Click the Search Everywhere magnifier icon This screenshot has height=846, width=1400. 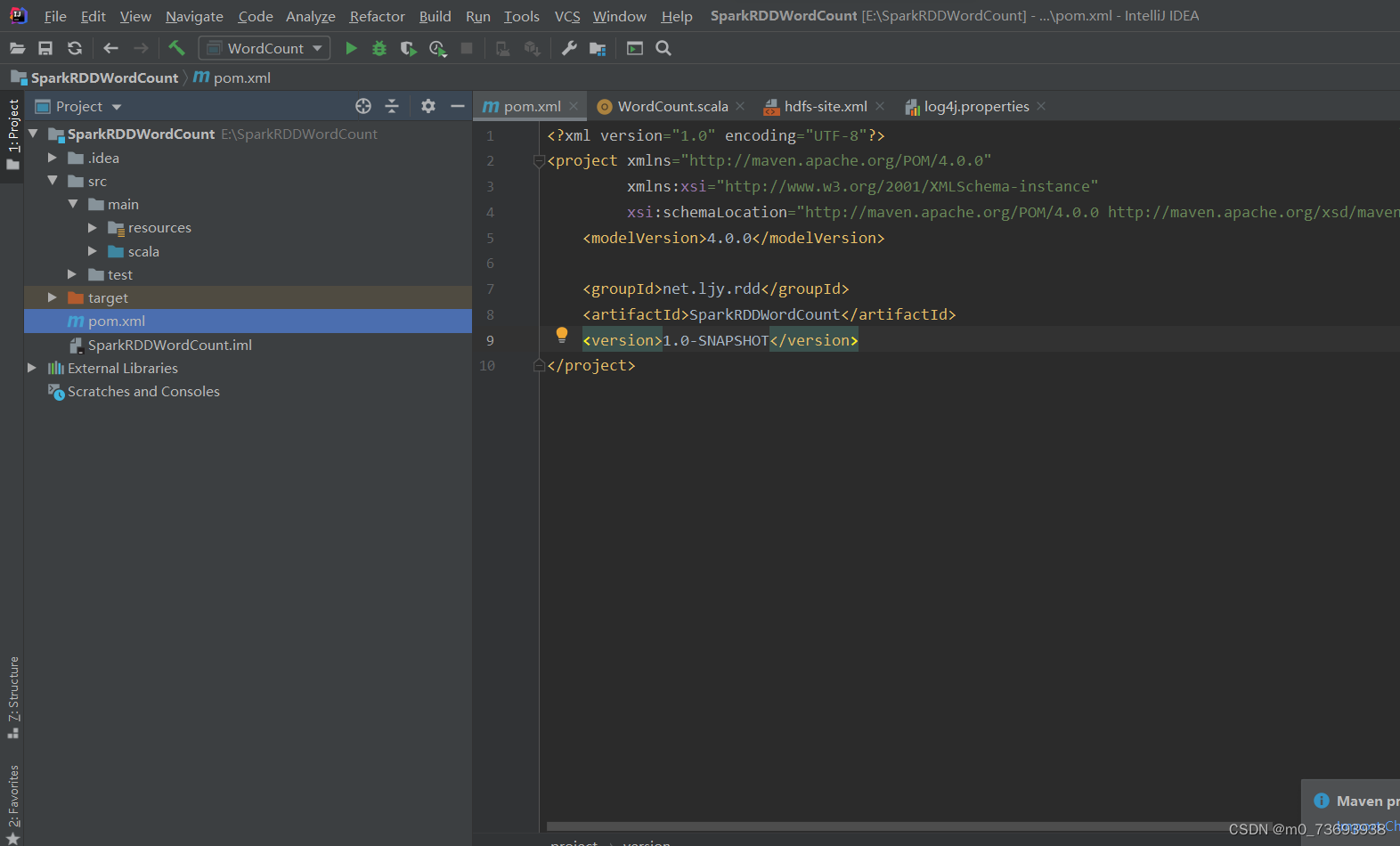pos(663,48)
